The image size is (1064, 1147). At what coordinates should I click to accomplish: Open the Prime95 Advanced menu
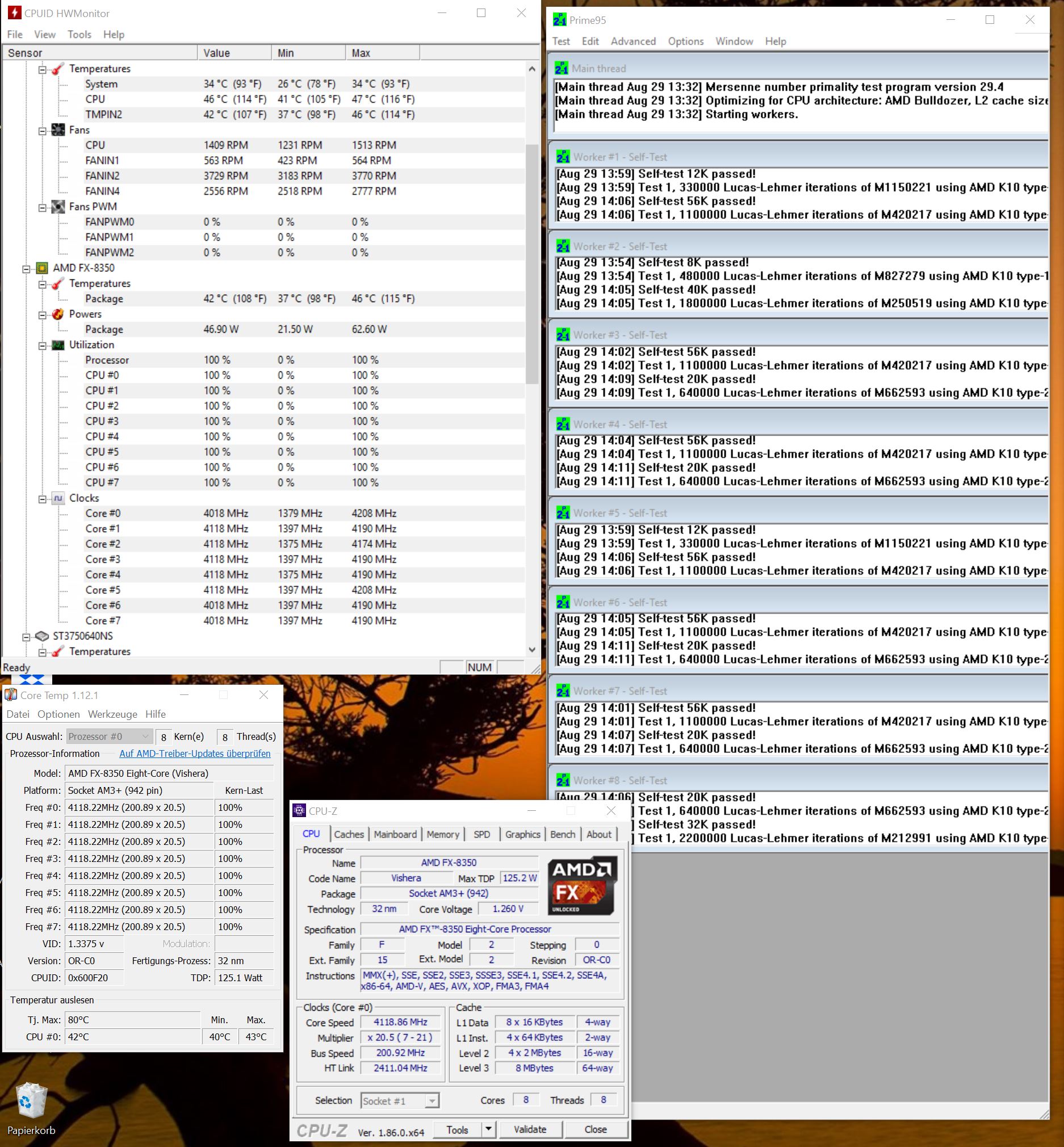[633, 41]
